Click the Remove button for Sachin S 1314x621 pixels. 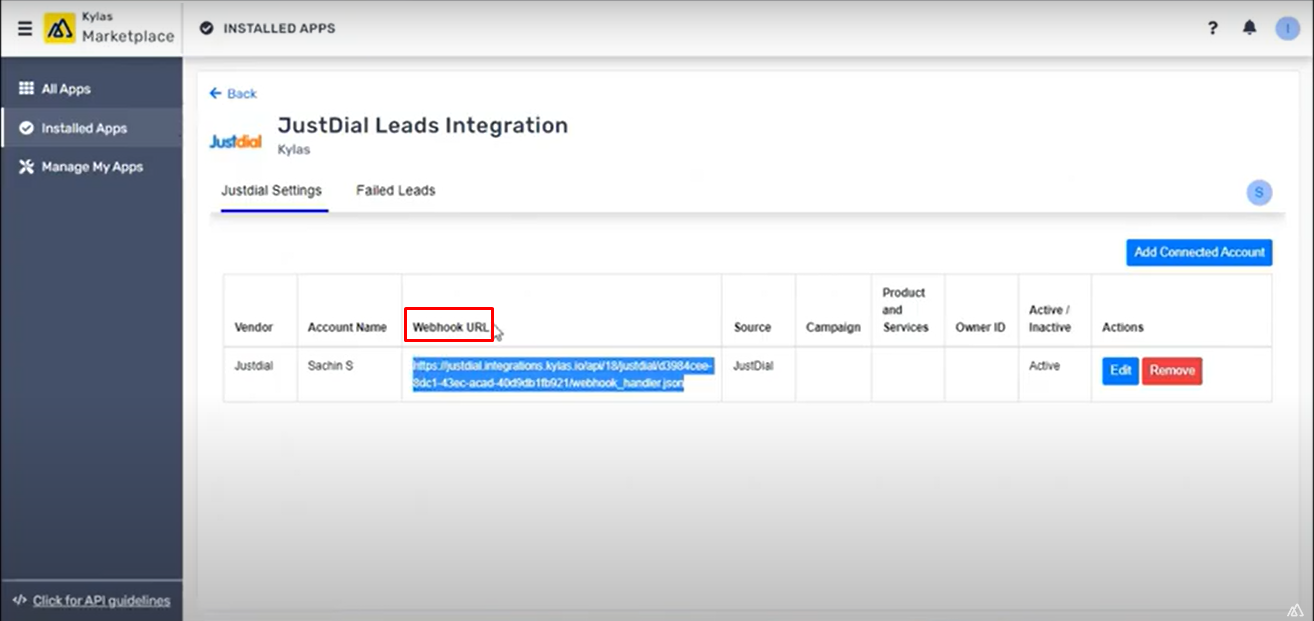click(x=1172, y=371)
